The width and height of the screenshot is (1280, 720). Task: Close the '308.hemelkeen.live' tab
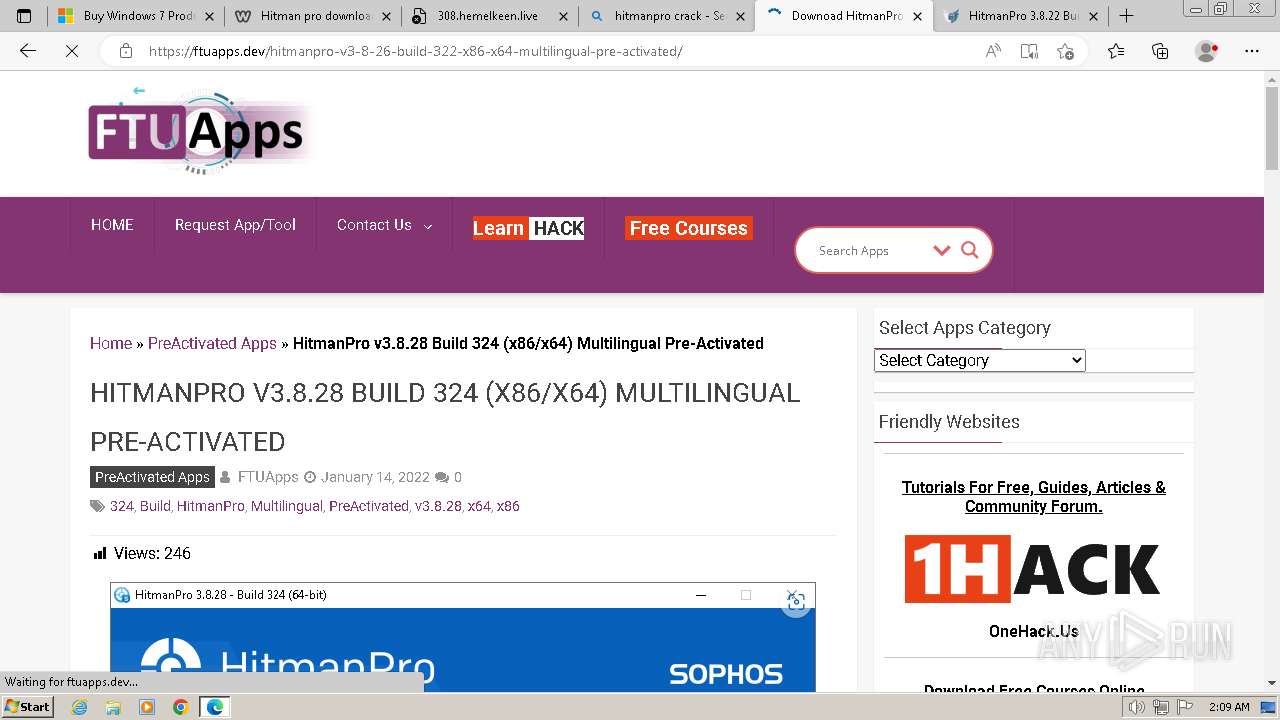[563, 16]
